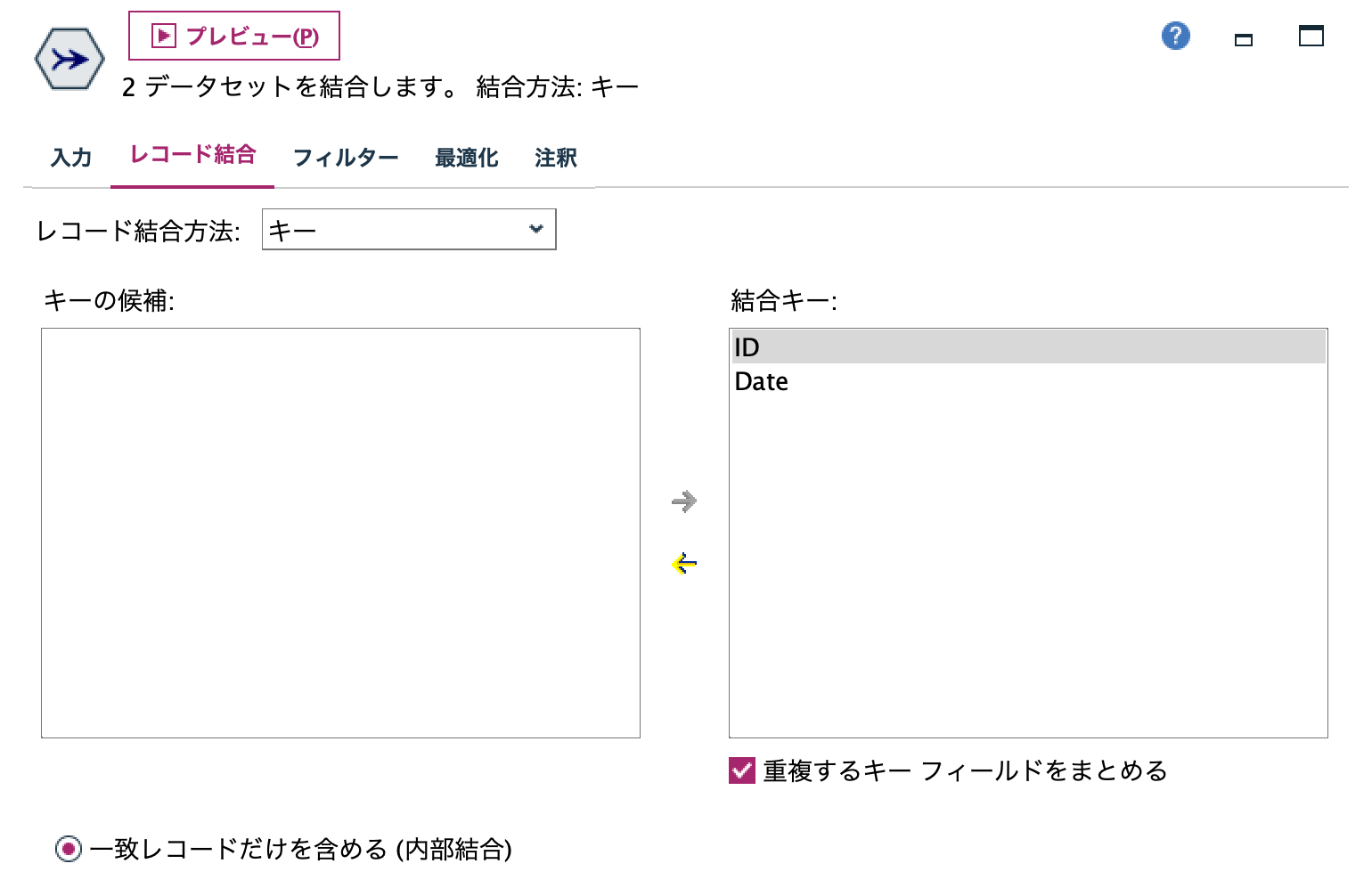
Task: Open the 注釈 tab
Action: 554,157
